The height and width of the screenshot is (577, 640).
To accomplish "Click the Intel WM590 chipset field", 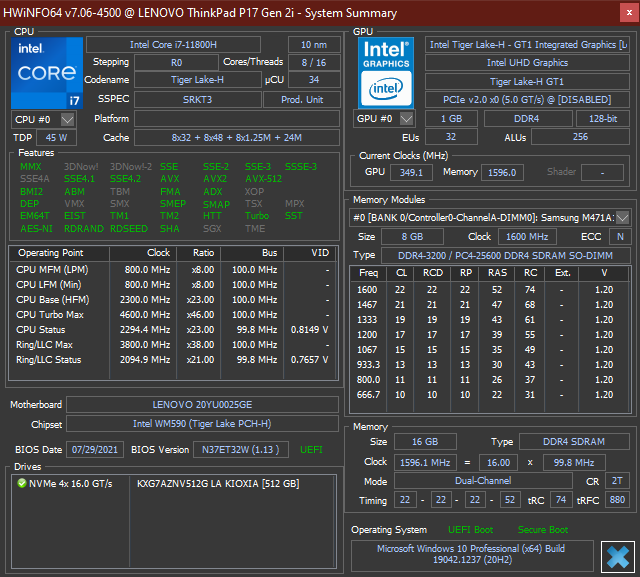I will pos(200,424).
